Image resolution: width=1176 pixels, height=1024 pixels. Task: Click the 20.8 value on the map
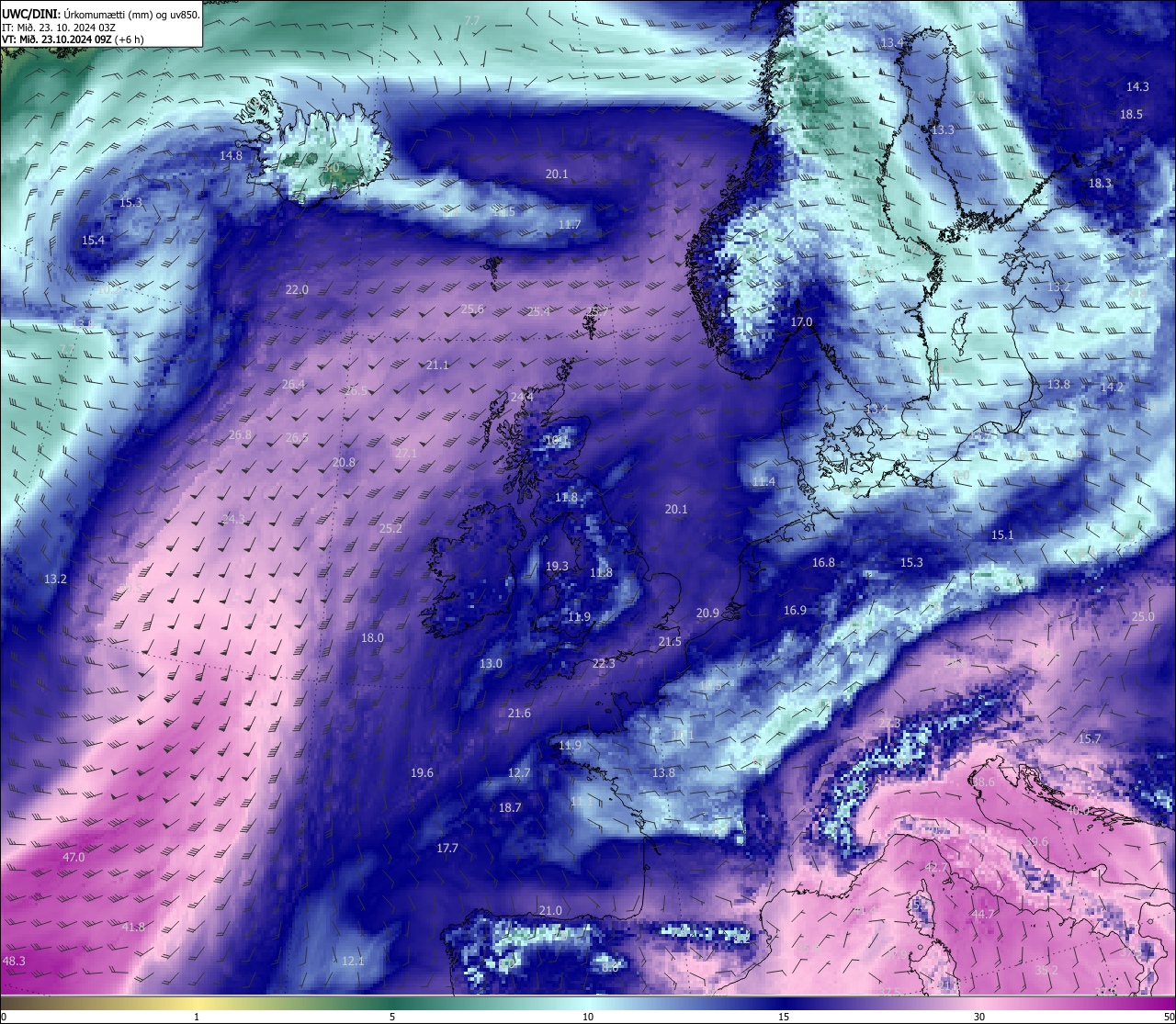344,462
